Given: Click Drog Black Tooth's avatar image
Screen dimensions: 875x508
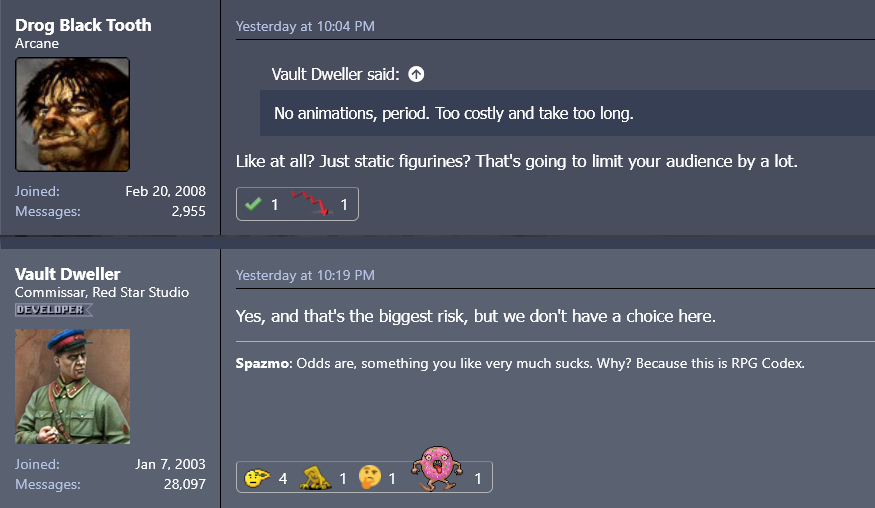Looking at the screenshot, I should (x=72, y=114).
